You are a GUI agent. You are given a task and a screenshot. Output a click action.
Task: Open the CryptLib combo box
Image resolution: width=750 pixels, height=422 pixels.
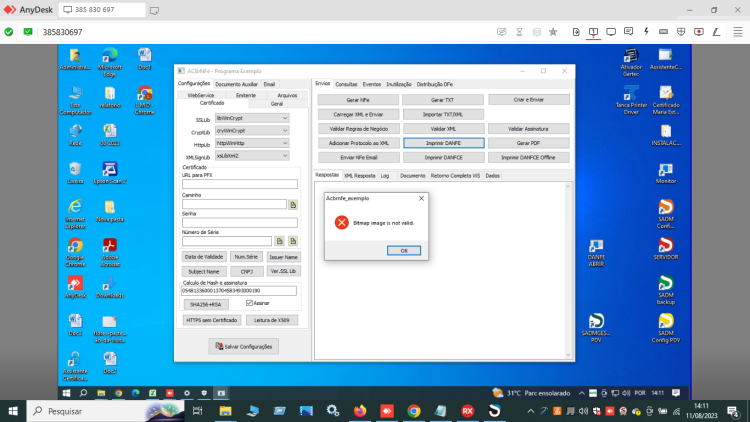252,130
